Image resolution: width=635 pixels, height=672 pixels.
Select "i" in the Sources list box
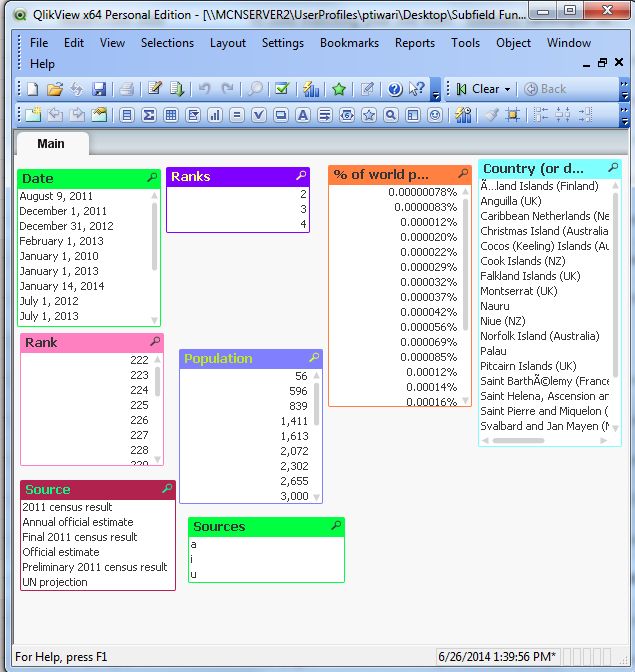pyautogui.click(x=266, y=559)
